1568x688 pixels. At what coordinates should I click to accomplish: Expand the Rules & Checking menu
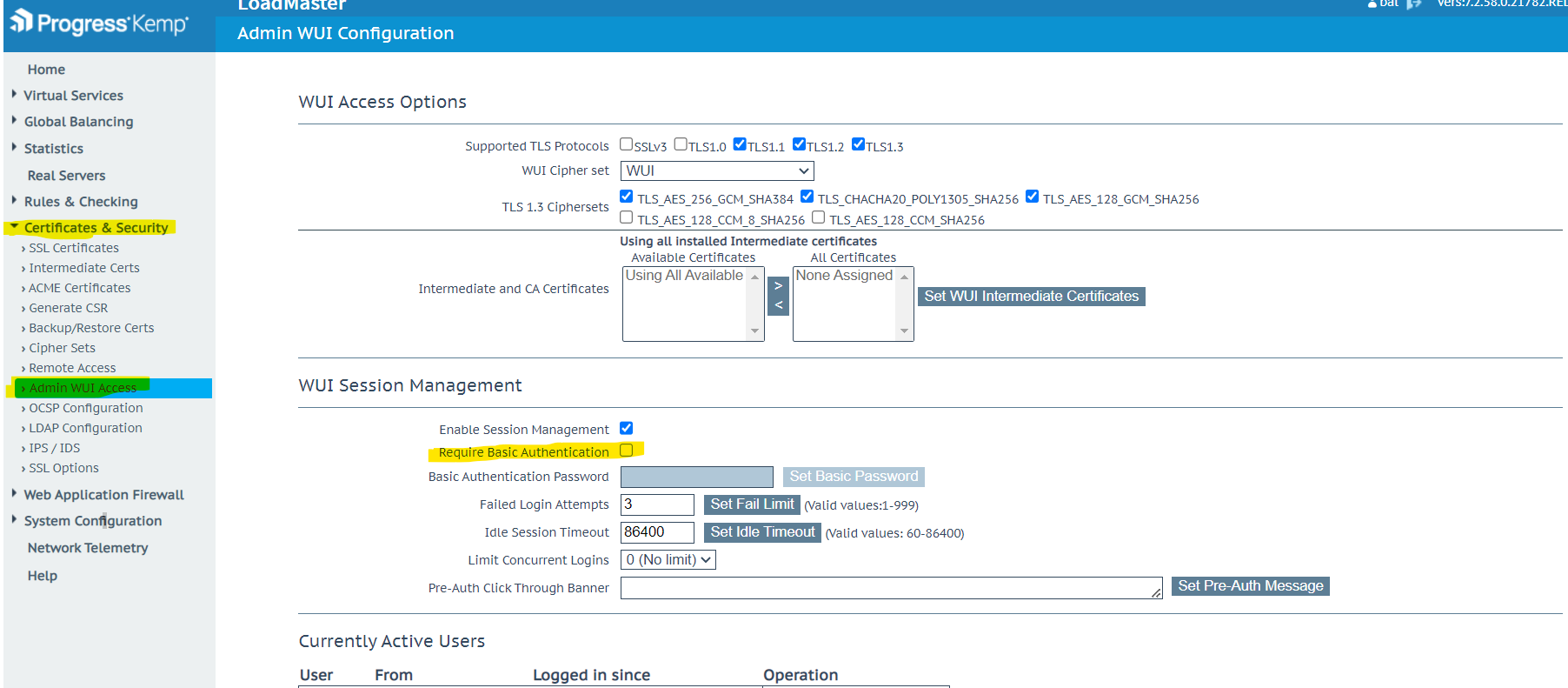pyautogui.click(x=81, y=202)
